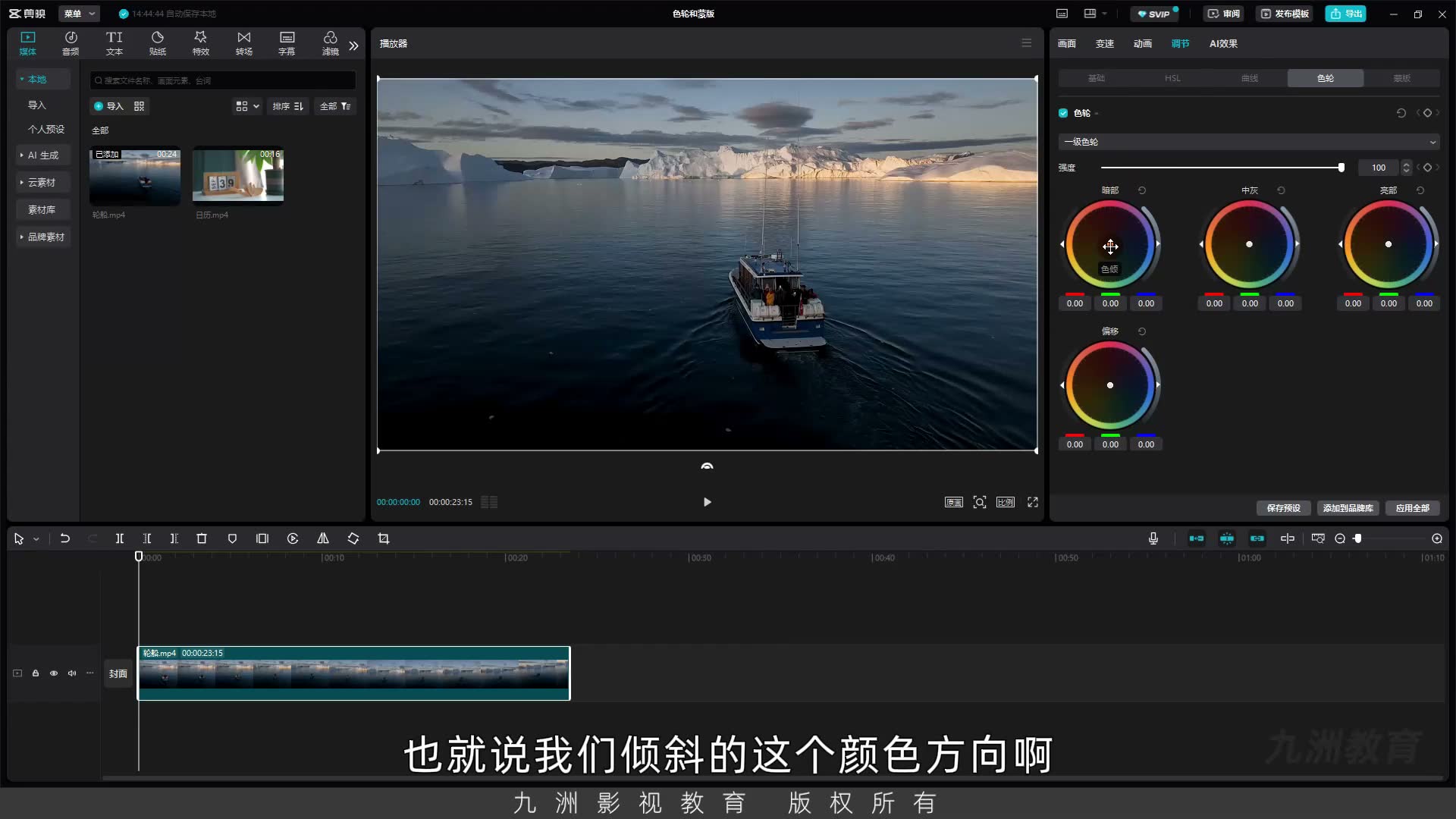Open the 转场 transitions panel
Screen dimensions: 1456x819
pyautogui.click(x=243, y=43)
